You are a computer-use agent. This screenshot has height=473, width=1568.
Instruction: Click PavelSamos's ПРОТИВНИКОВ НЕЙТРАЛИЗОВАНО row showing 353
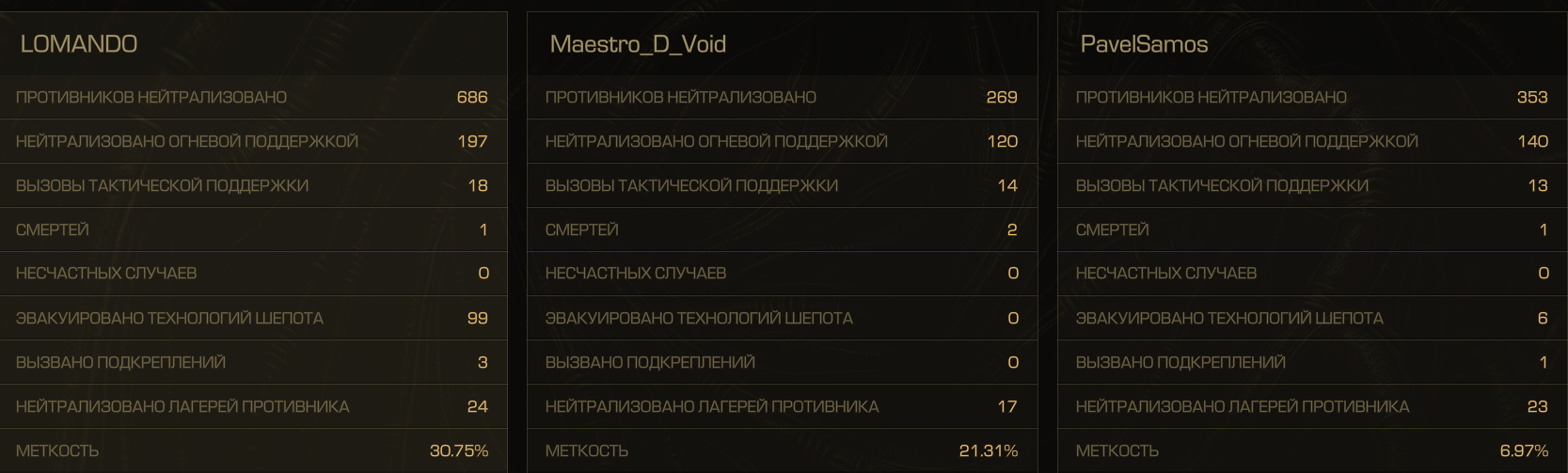click(1312, 97)
